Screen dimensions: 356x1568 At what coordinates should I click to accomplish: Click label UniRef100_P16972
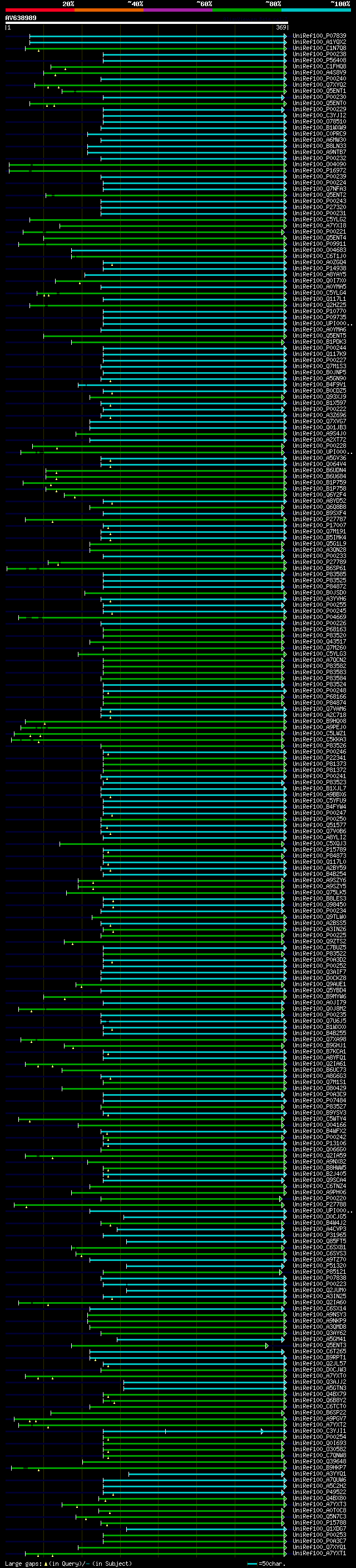(319, 170)
